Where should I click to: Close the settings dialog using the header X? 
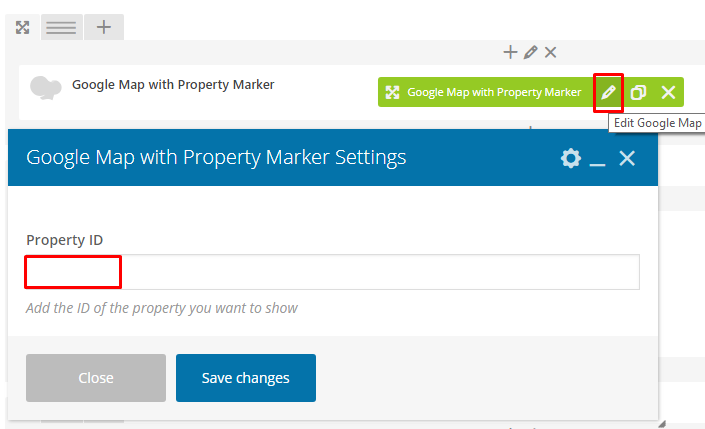627,158
